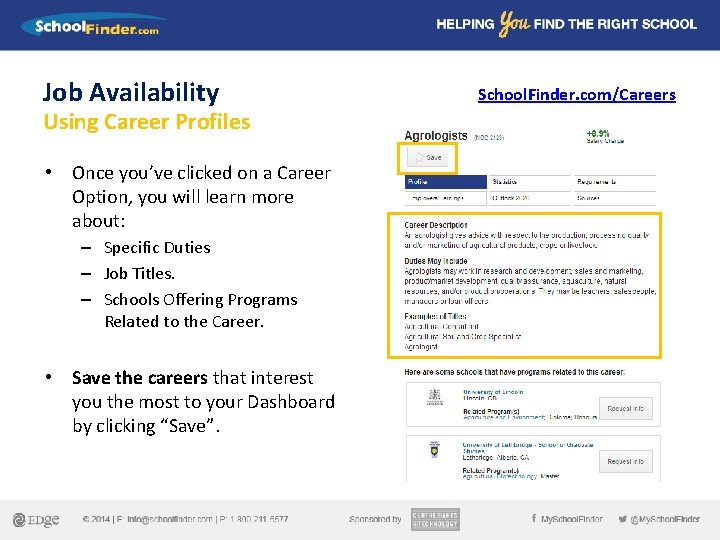The image size is (720, 540).
Task: Click the Facebook icon beside MySchoolFinder
Action: click(534, 518)
